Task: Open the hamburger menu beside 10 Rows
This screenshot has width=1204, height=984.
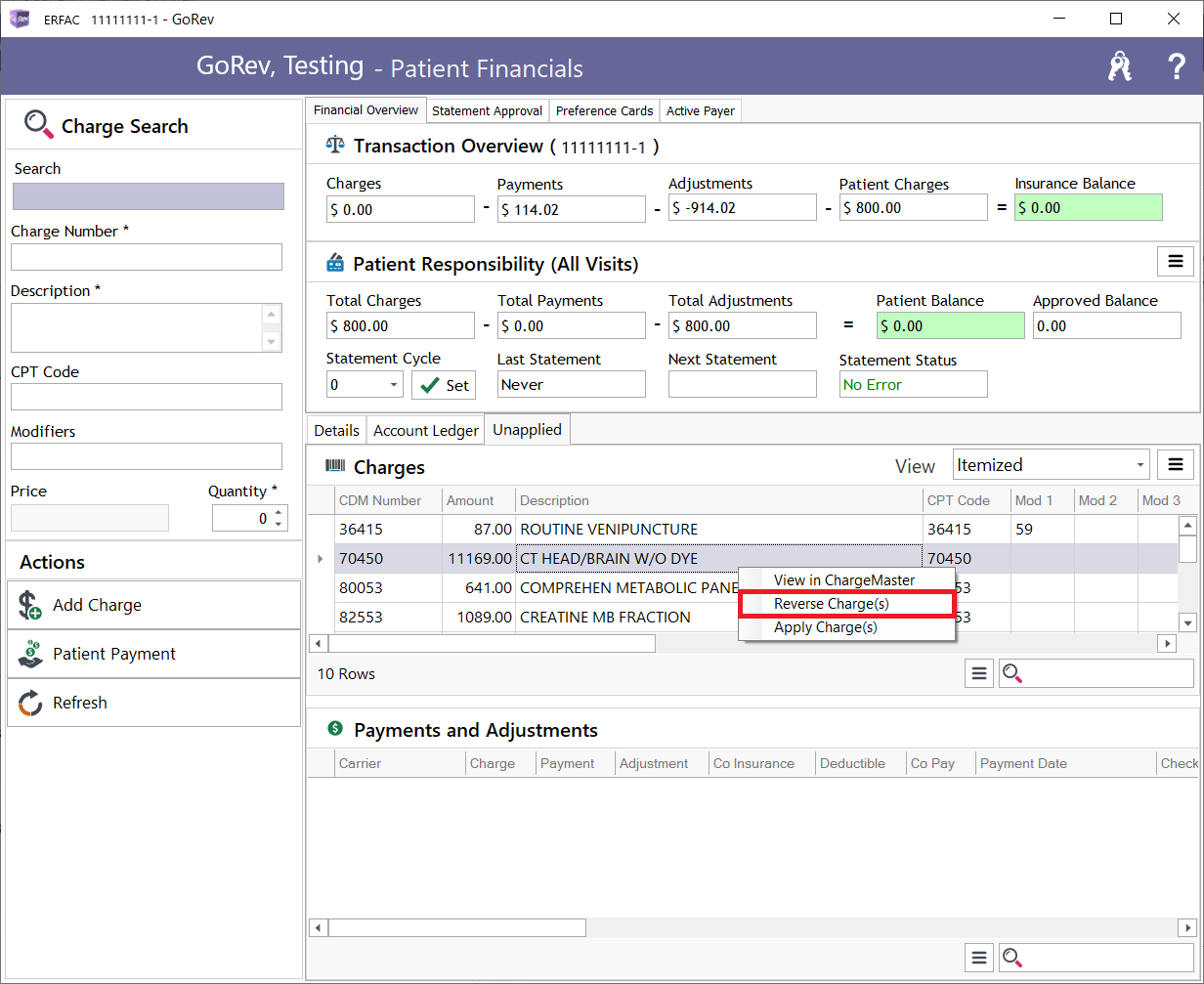Action: (979, 673)
